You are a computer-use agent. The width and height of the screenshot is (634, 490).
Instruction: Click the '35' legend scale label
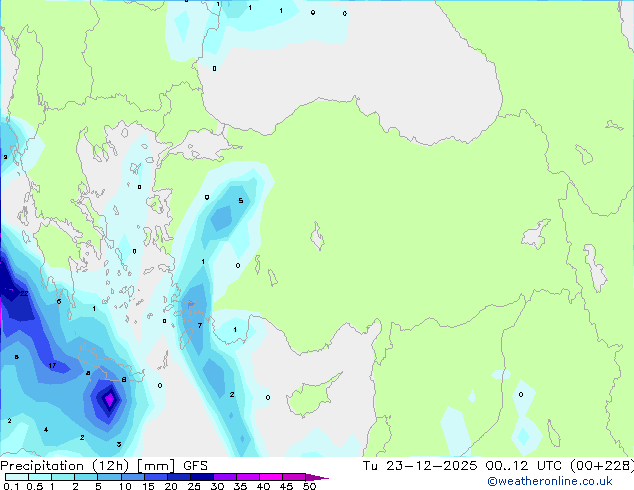(241, 486)
